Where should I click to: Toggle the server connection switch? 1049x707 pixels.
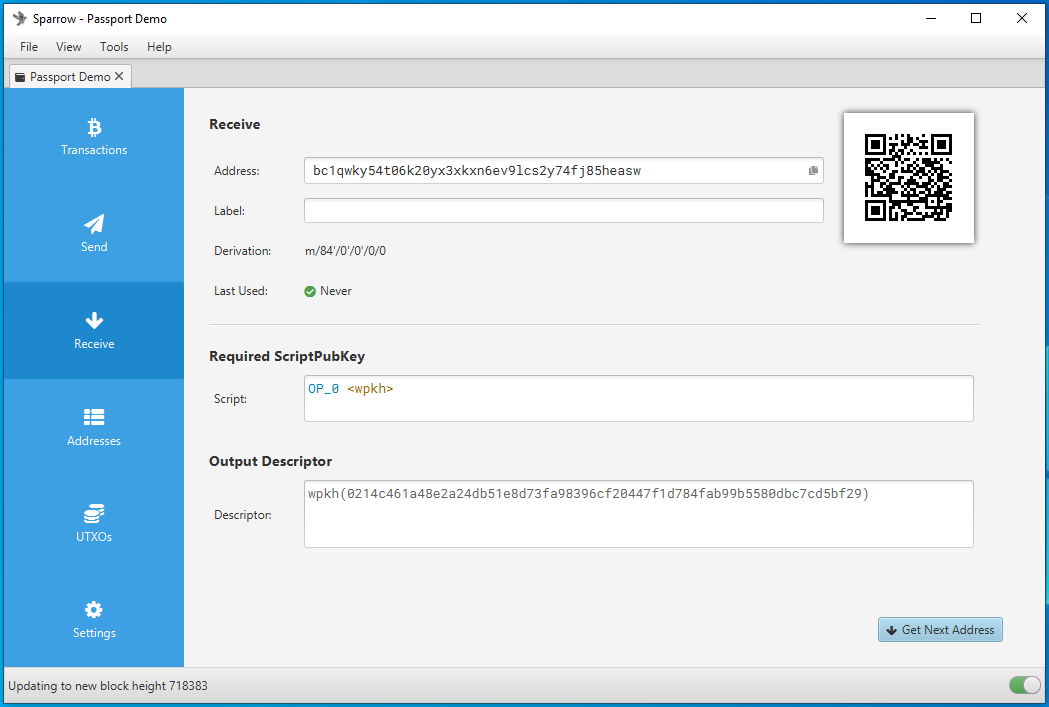[1025, 685]
